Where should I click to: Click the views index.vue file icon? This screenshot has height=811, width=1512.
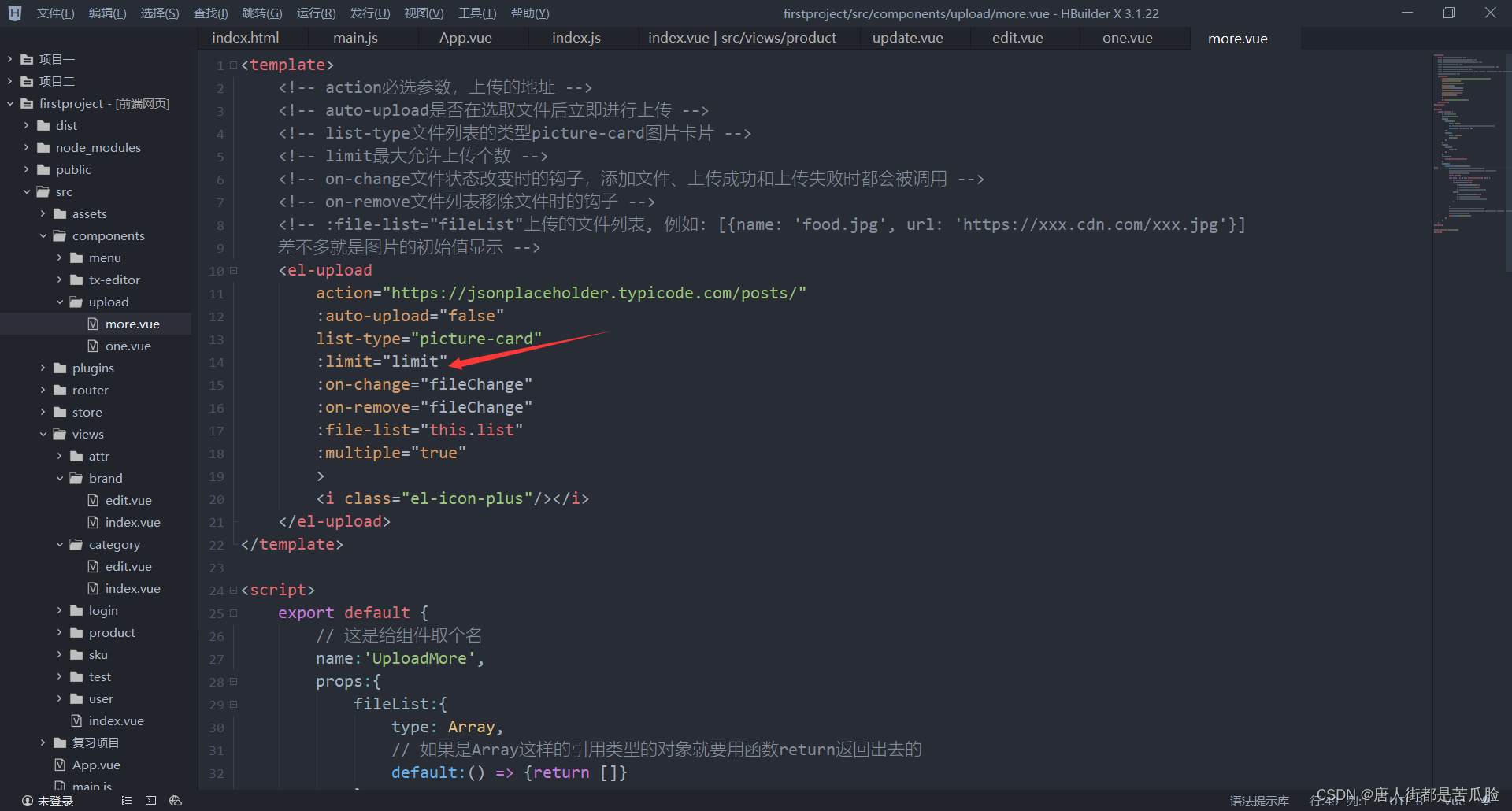click(76, 720)
